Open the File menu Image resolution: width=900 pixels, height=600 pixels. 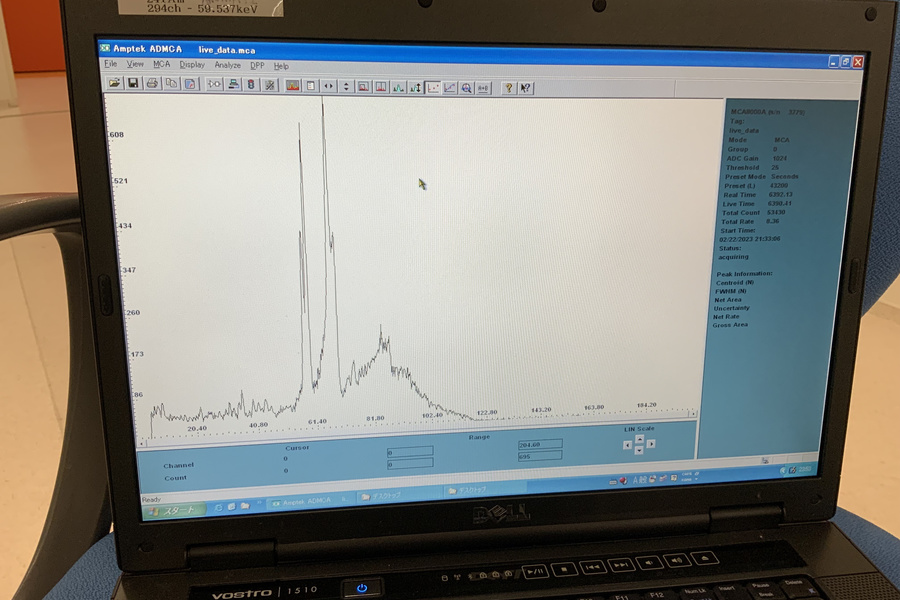(111, 64)
